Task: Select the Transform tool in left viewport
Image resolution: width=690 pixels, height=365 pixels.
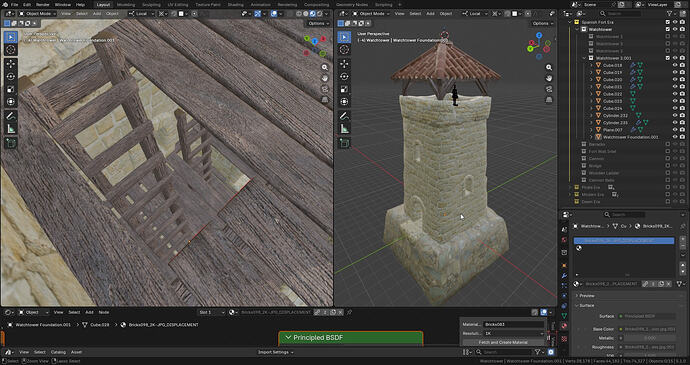Action: pos(11,102)
